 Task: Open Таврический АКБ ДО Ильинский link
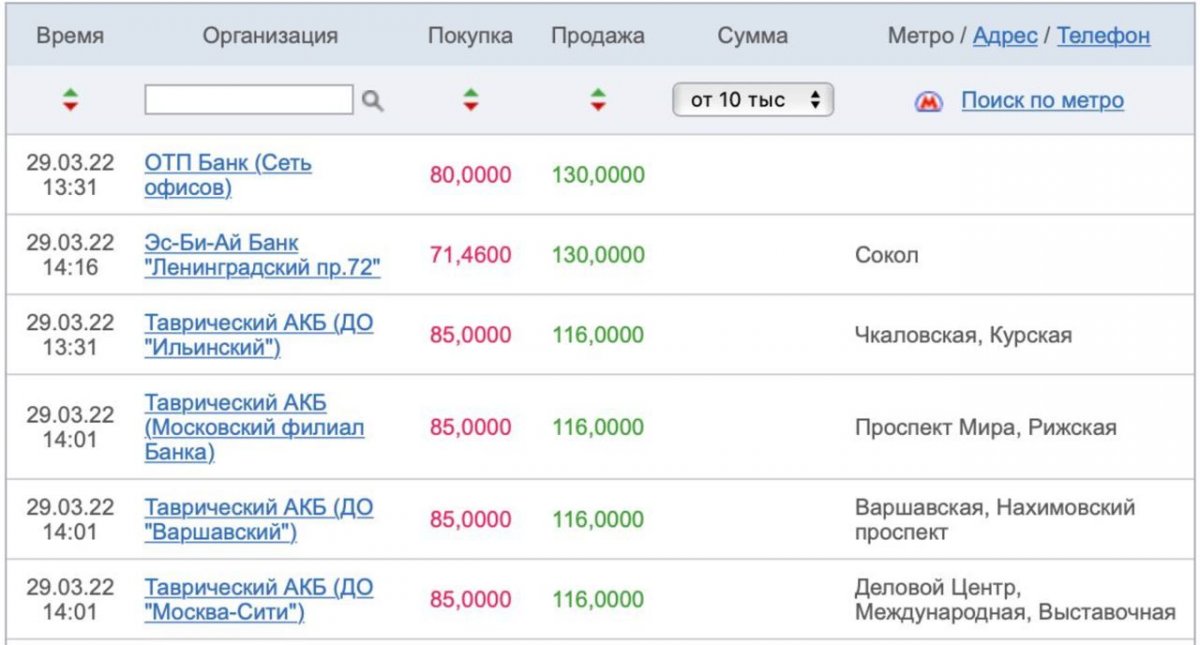coord(259,335)
